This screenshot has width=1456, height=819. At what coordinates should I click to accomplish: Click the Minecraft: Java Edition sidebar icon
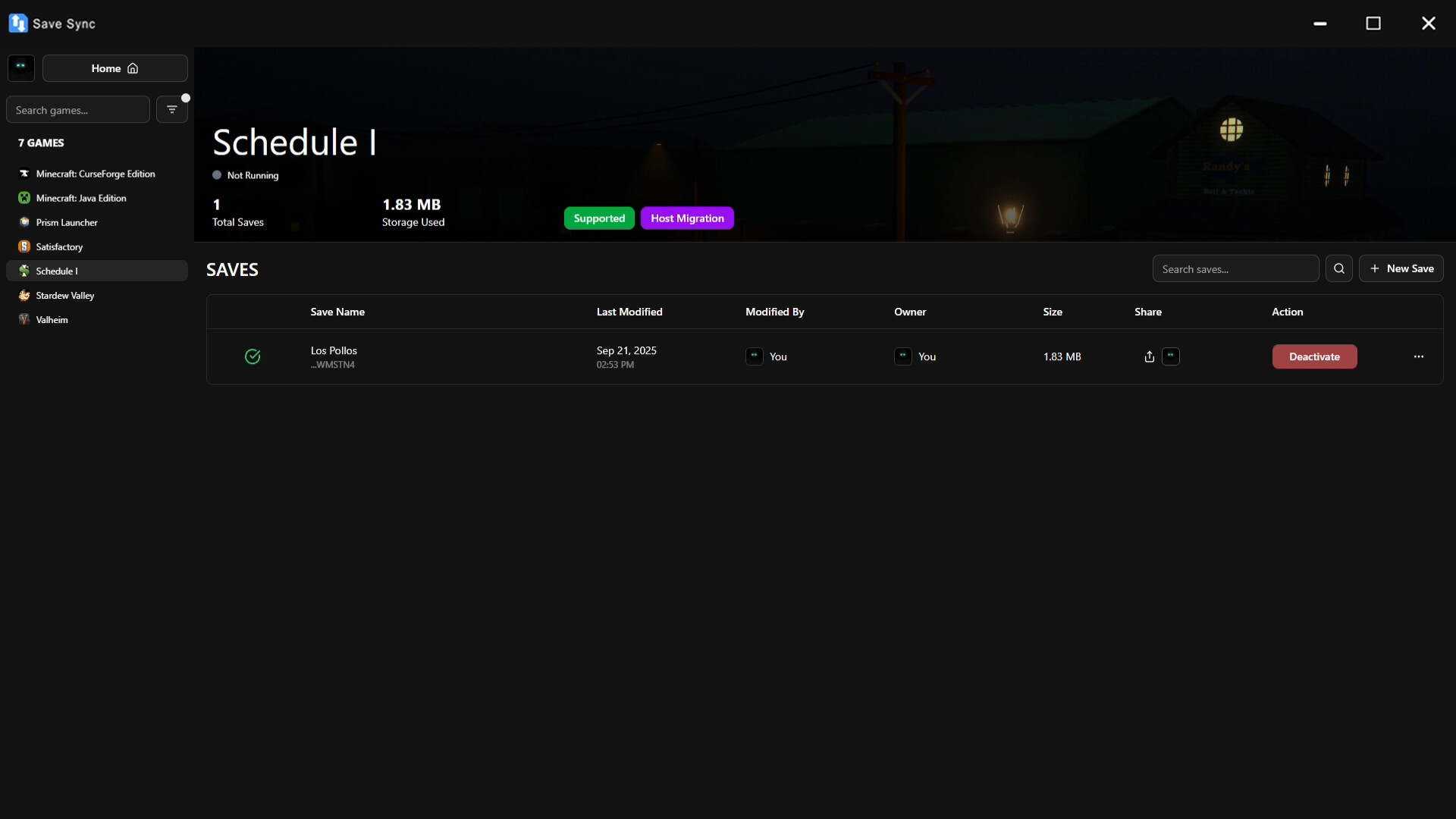point(24,198)
